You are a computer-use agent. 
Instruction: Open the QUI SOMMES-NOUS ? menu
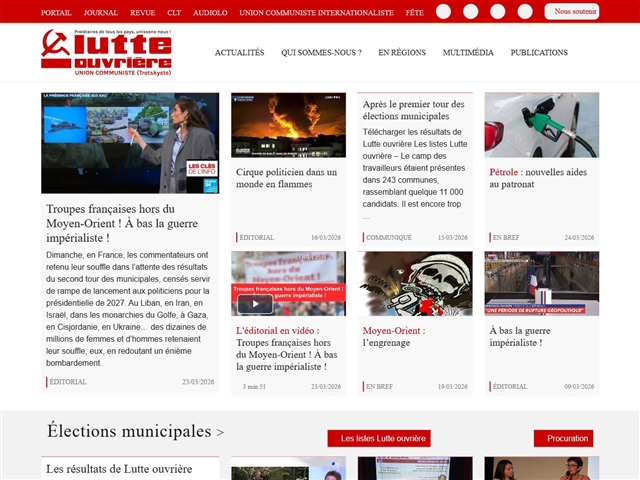321,52
